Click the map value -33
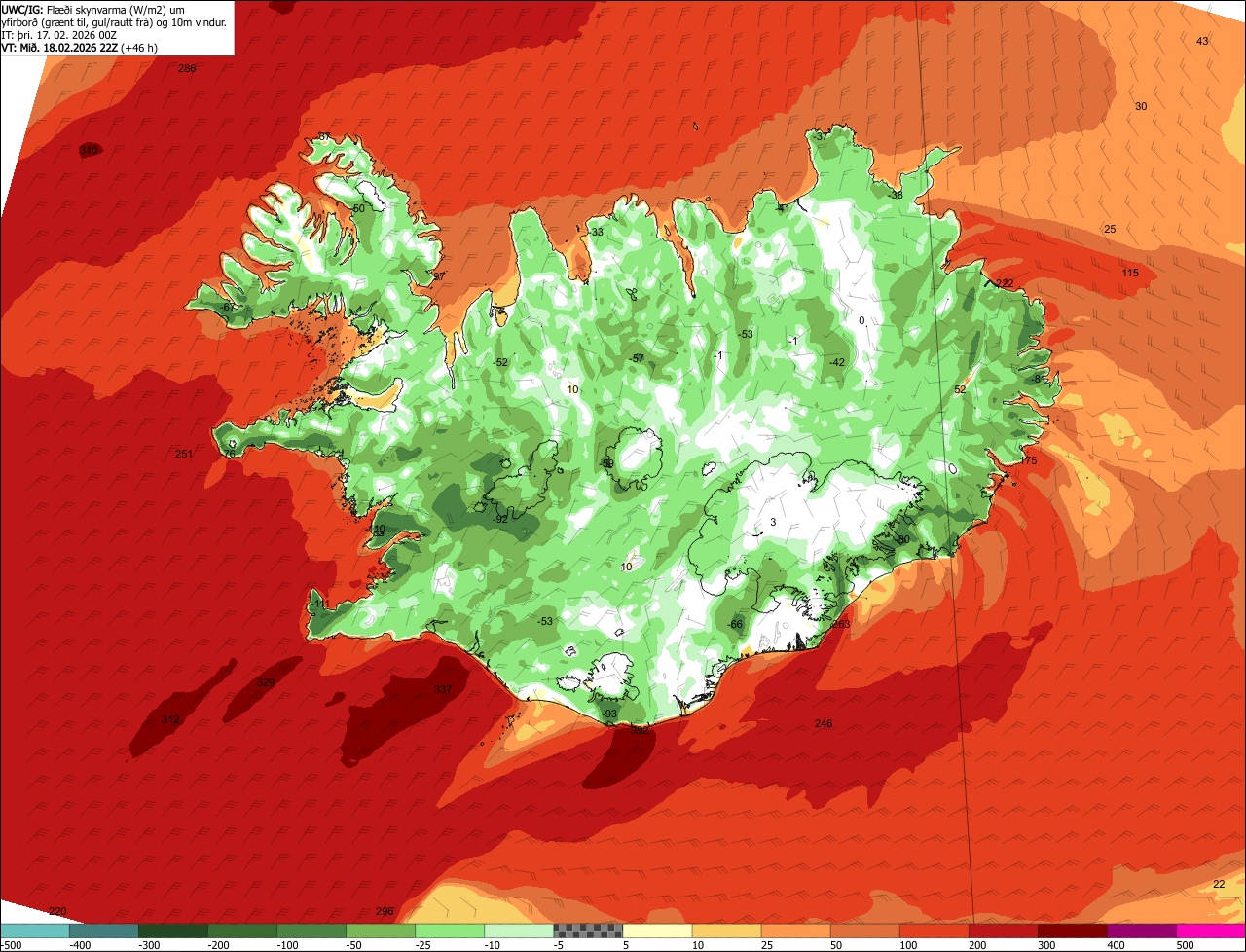Image resolution: width=1246 pixels, height=952 pixels. pos(596,232)
